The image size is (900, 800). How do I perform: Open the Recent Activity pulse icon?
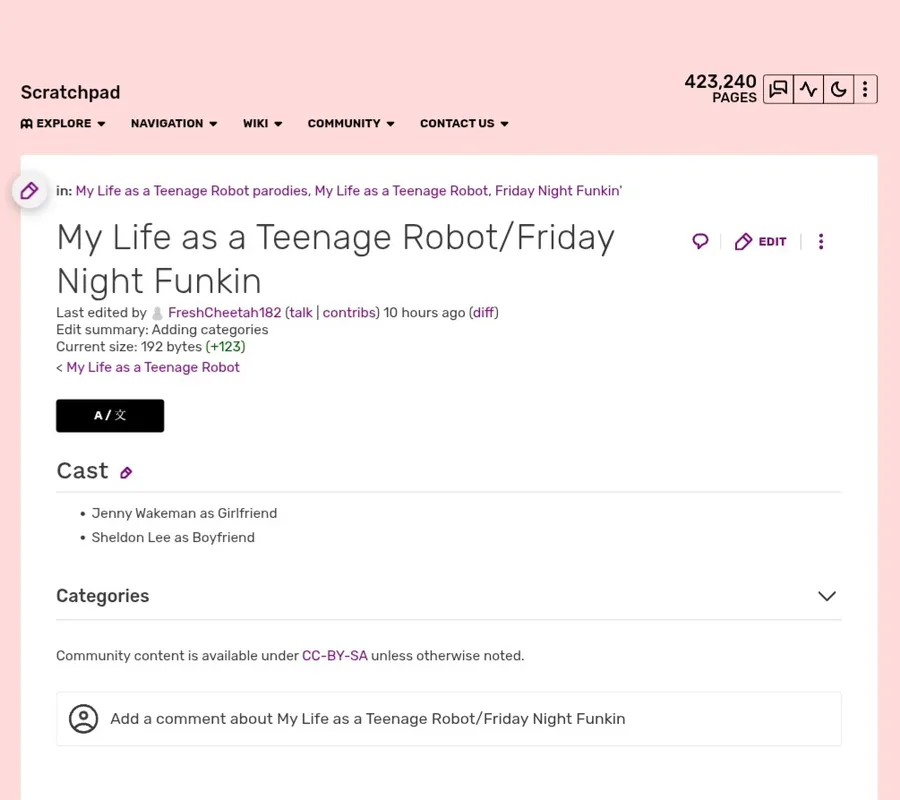[x=808, y=89]
